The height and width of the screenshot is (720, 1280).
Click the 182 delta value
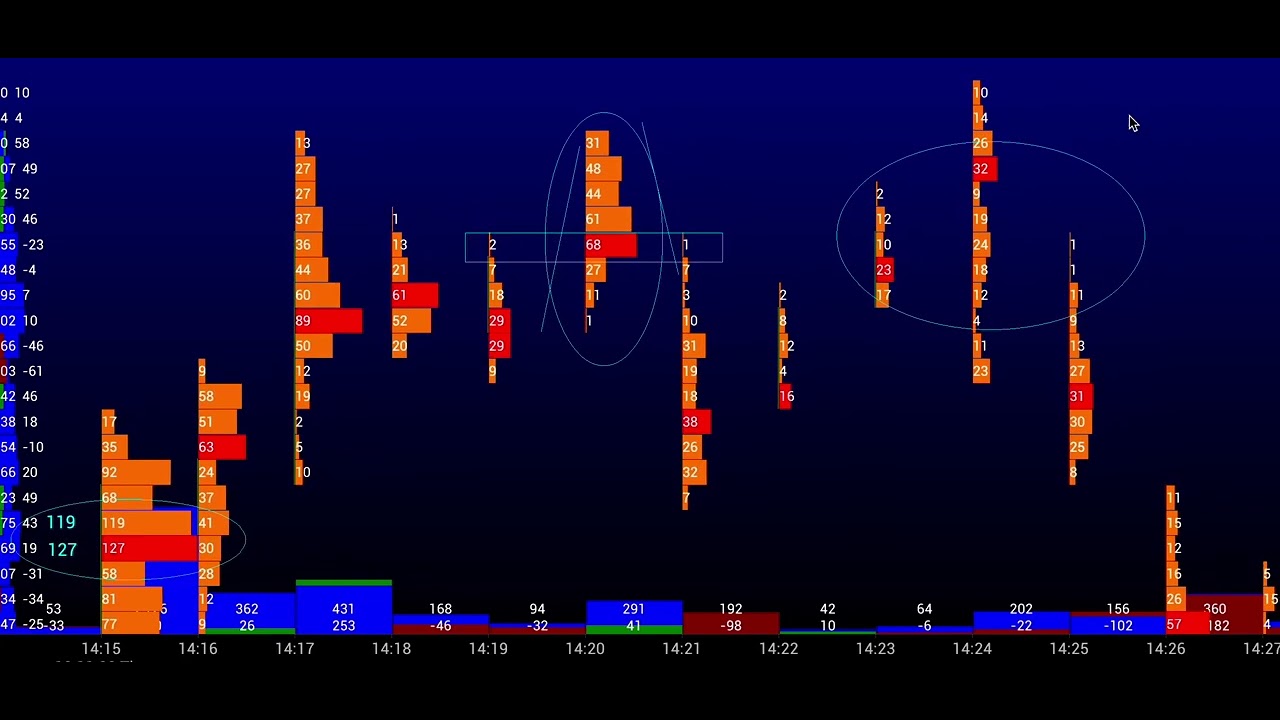coord(1218,626)
